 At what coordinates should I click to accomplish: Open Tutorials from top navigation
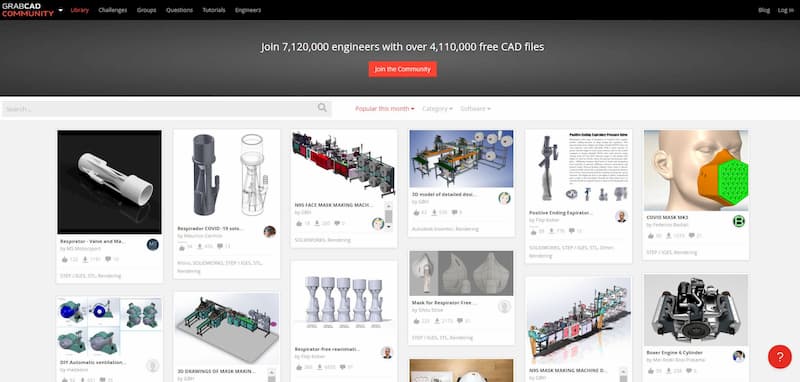(x=214, y=10)
